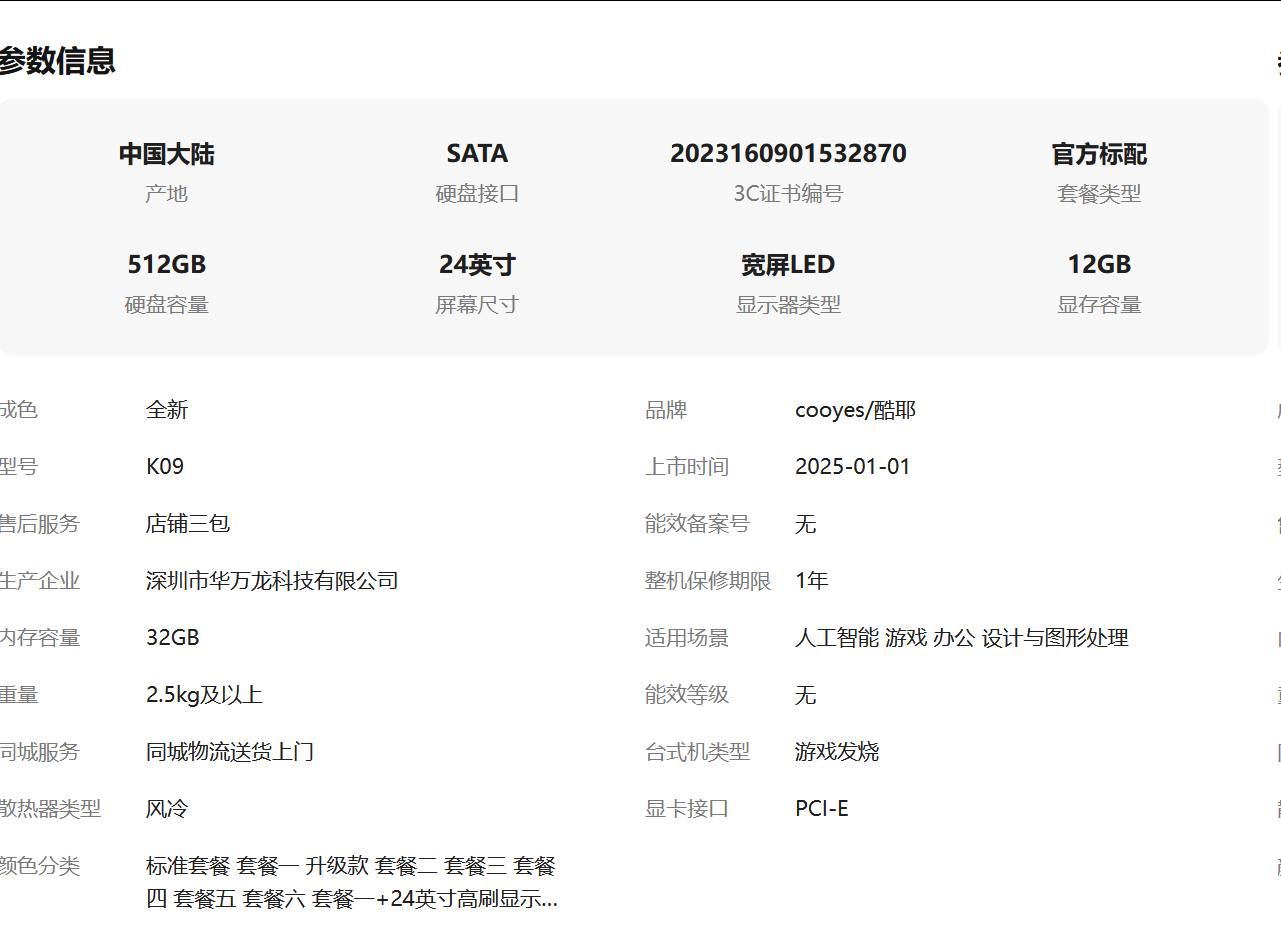
Task: Click the 官方标配 package type value
Action: (1098, 154)
